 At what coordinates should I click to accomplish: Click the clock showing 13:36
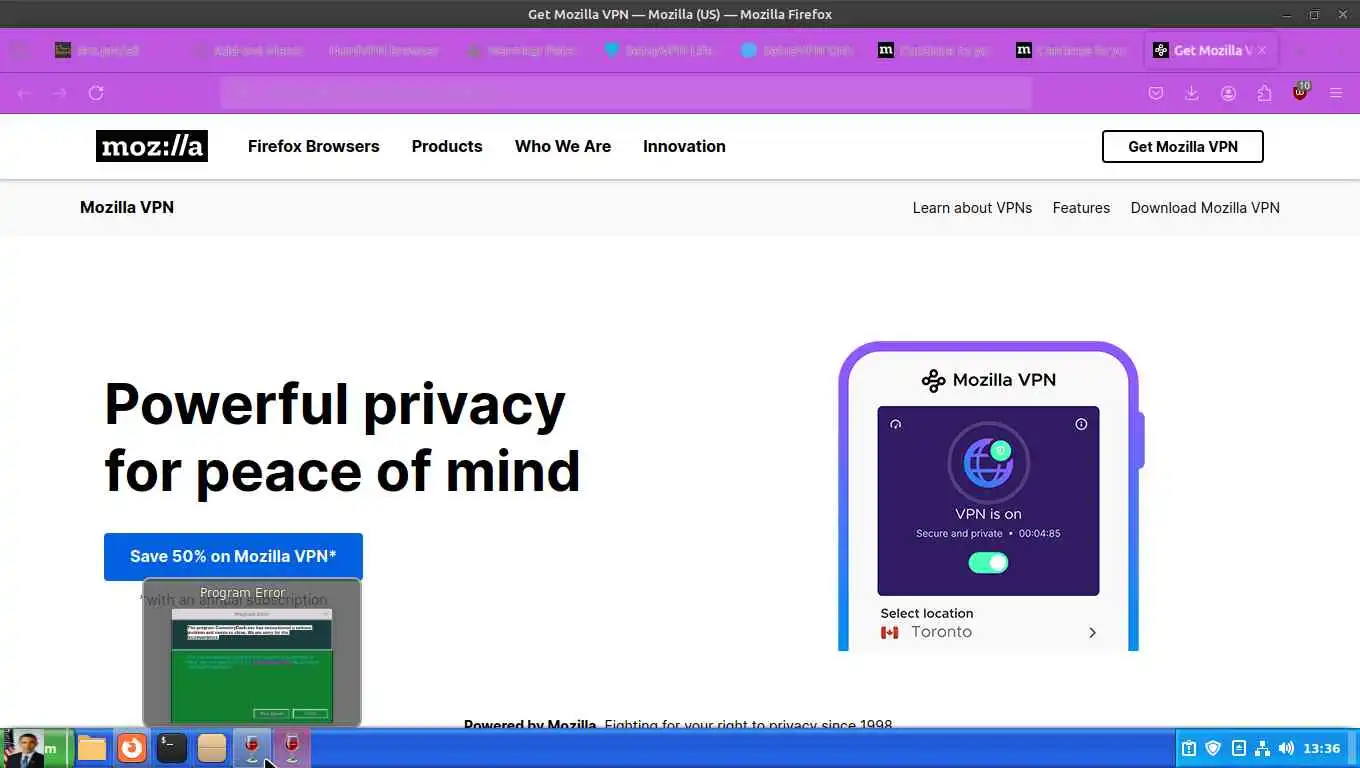1322,748
